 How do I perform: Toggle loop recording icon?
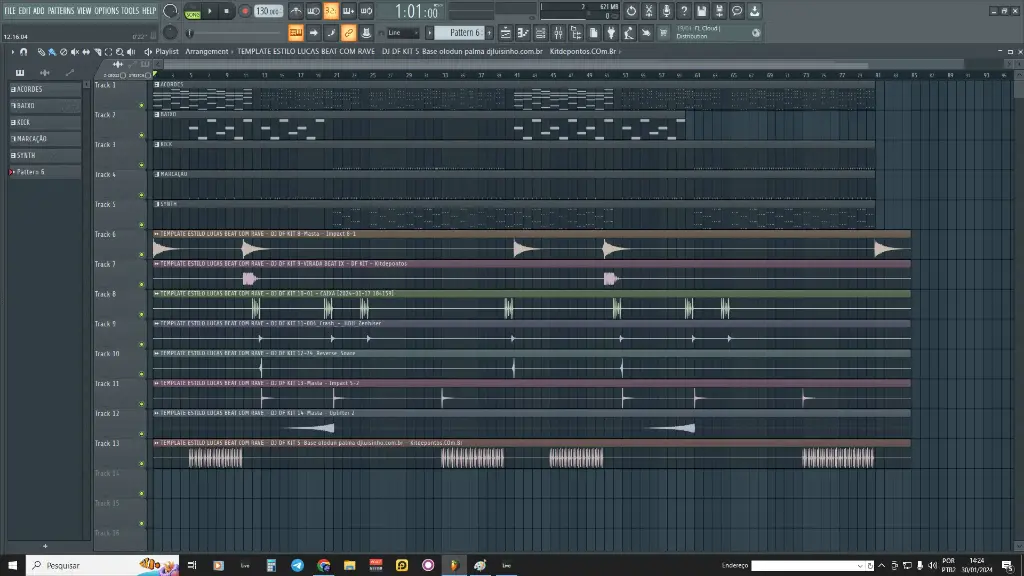tap(366, 11)
